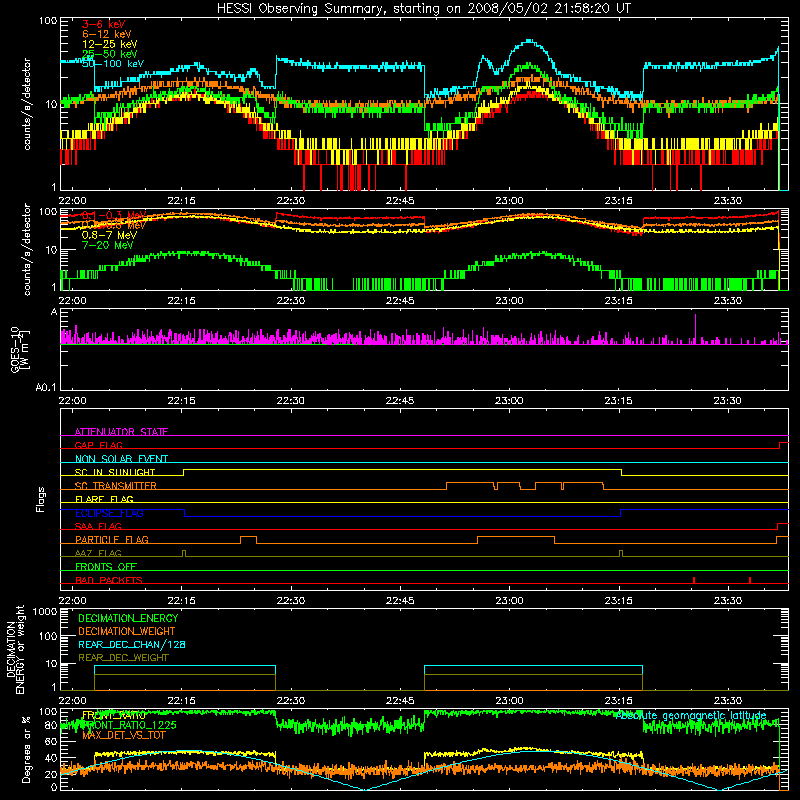Click the 22:15 tick under the top panel

pos(182,201)
